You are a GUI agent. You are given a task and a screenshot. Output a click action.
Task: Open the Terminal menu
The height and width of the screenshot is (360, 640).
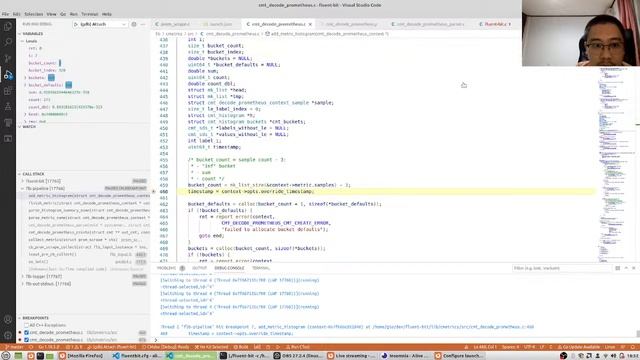tap(90, 14)
